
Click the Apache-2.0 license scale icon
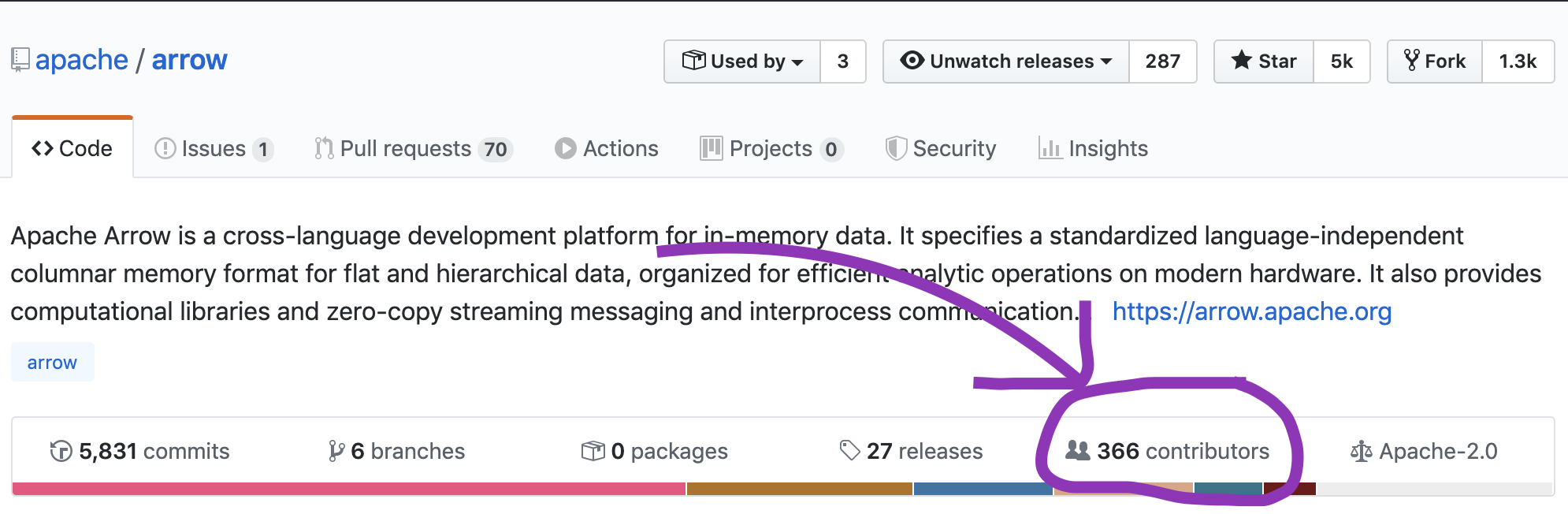pyautogui.click(x=1361, y=452)
